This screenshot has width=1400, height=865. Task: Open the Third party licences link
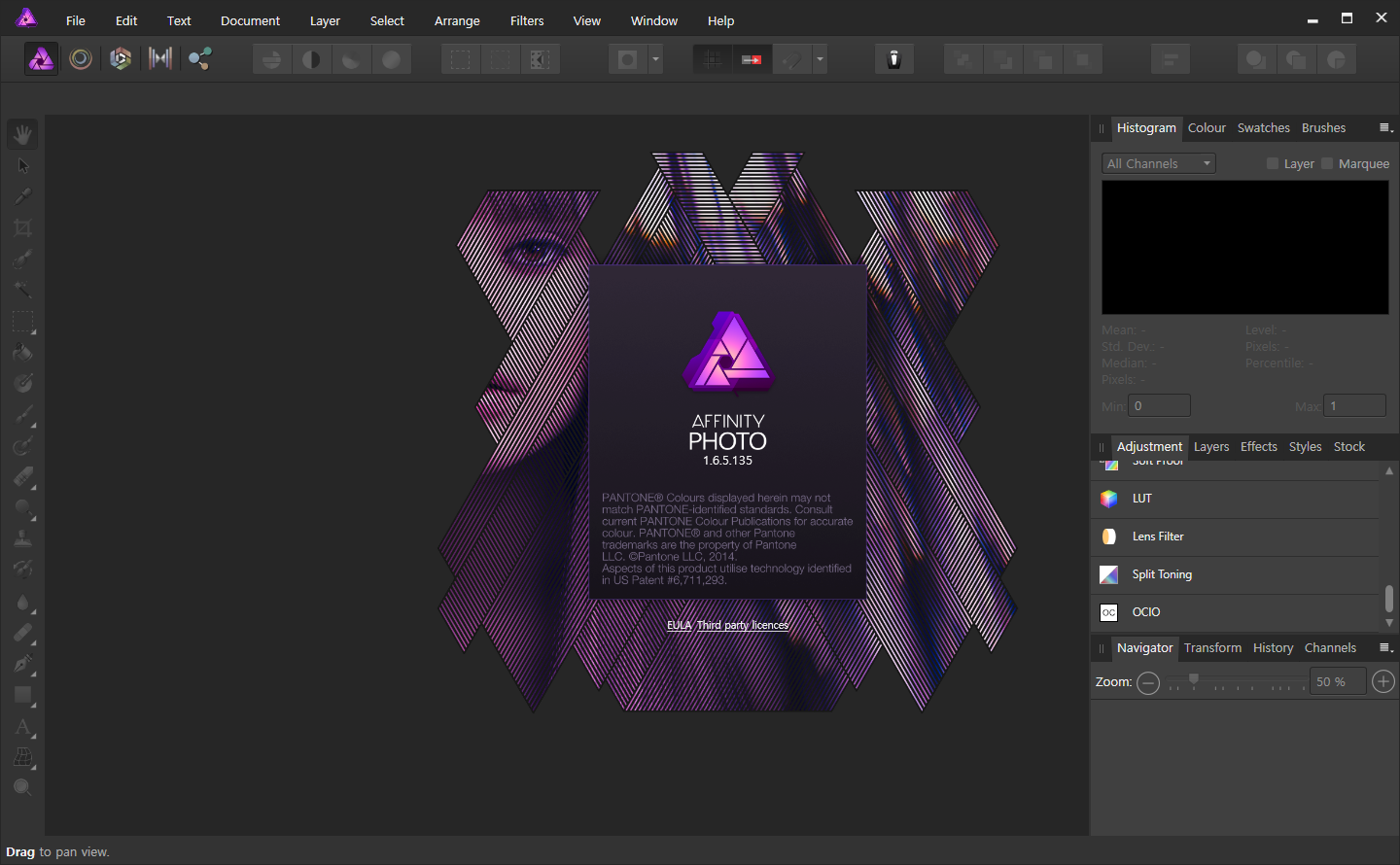coord(743,625)
